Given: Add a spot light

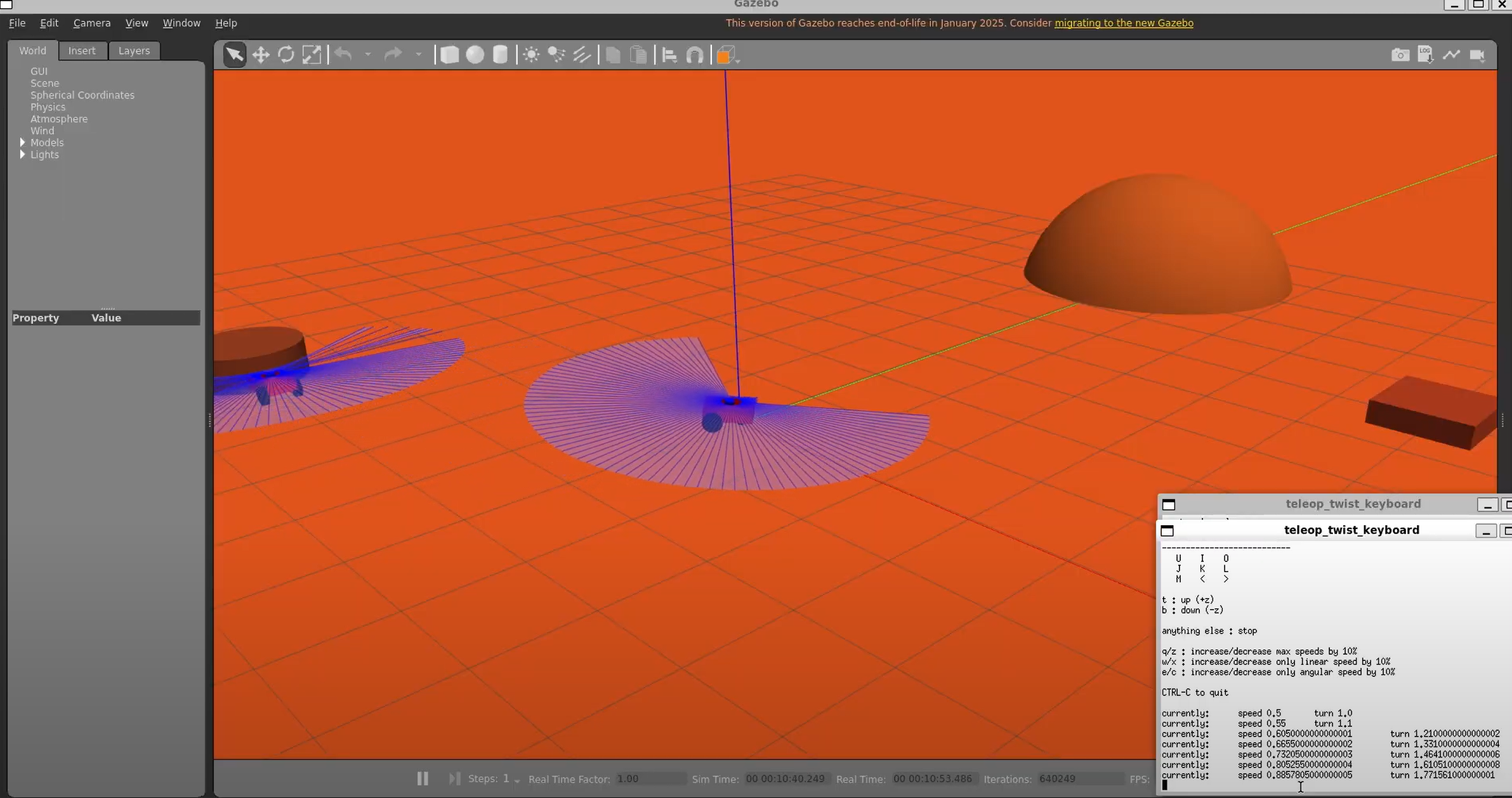Looking at the screenshot, I should [556, 55].
